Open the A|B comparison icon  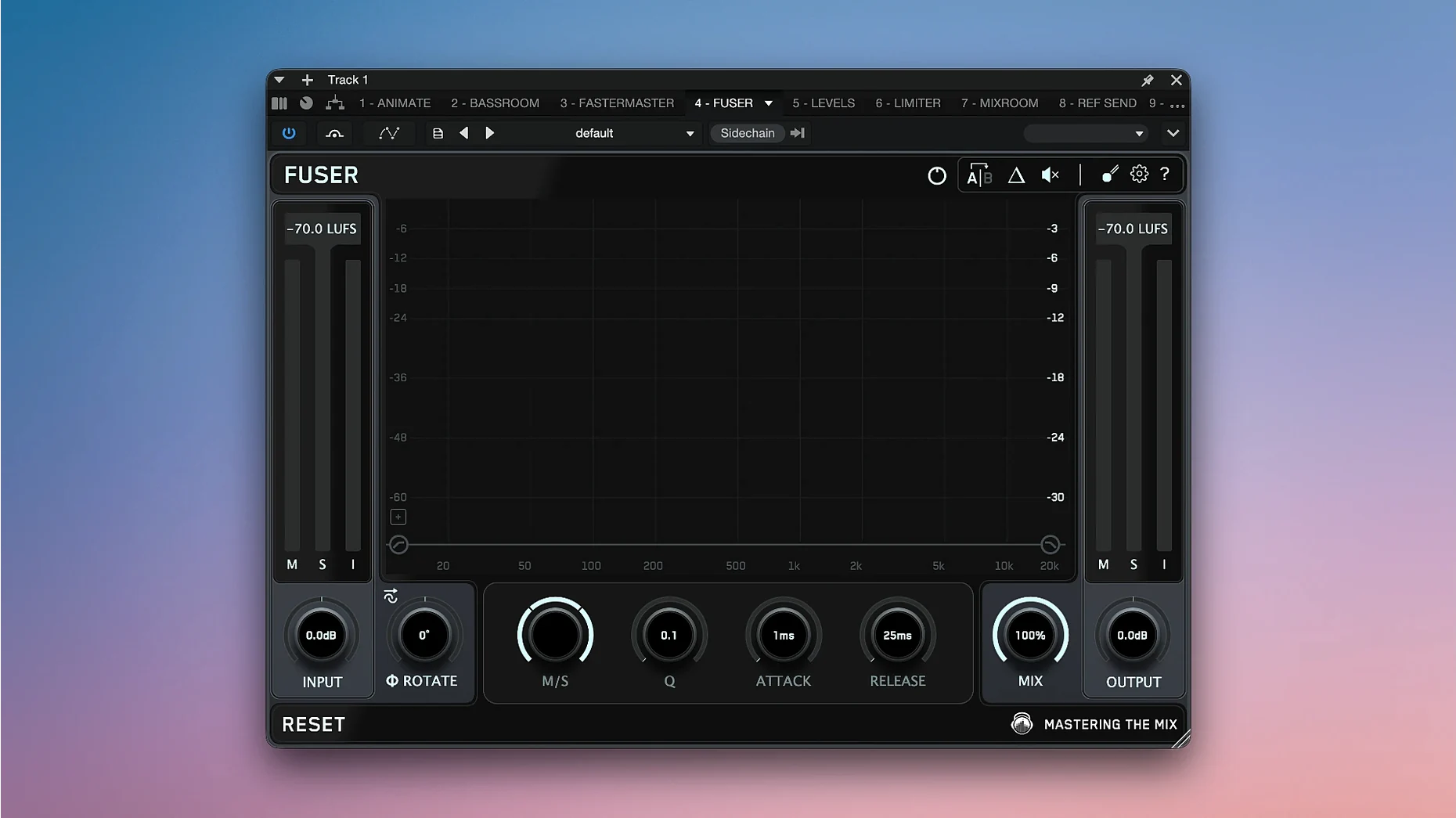(x=978, y=175)
